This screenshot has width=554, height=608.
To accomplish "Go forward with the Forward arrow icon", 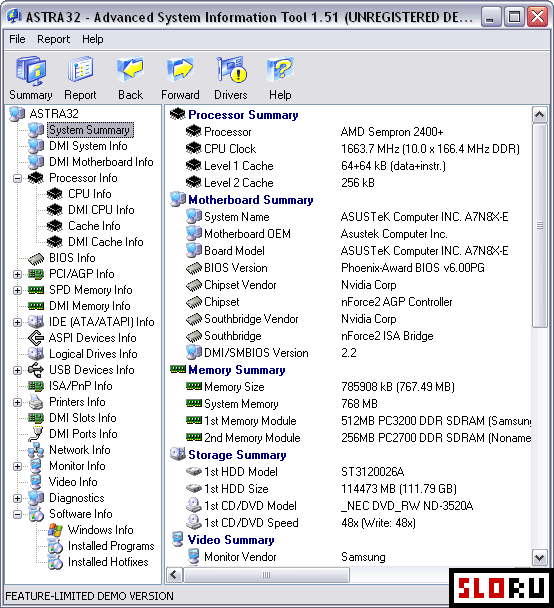I will click(180, 69).
